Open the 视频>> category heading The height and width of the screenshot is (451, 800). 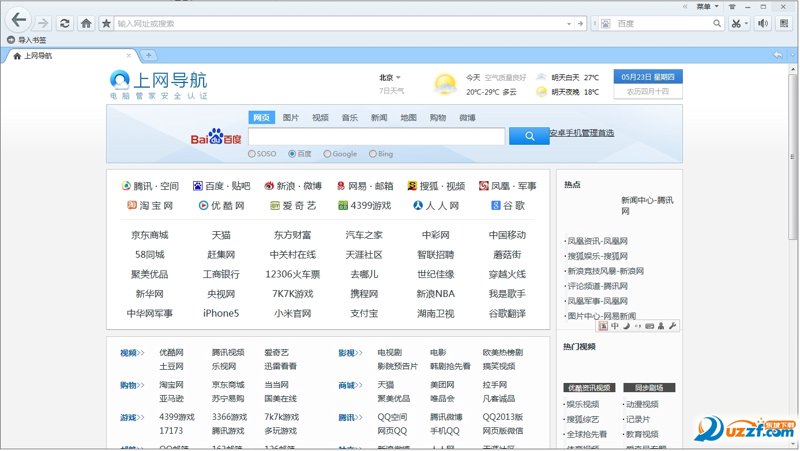[132, 353]
